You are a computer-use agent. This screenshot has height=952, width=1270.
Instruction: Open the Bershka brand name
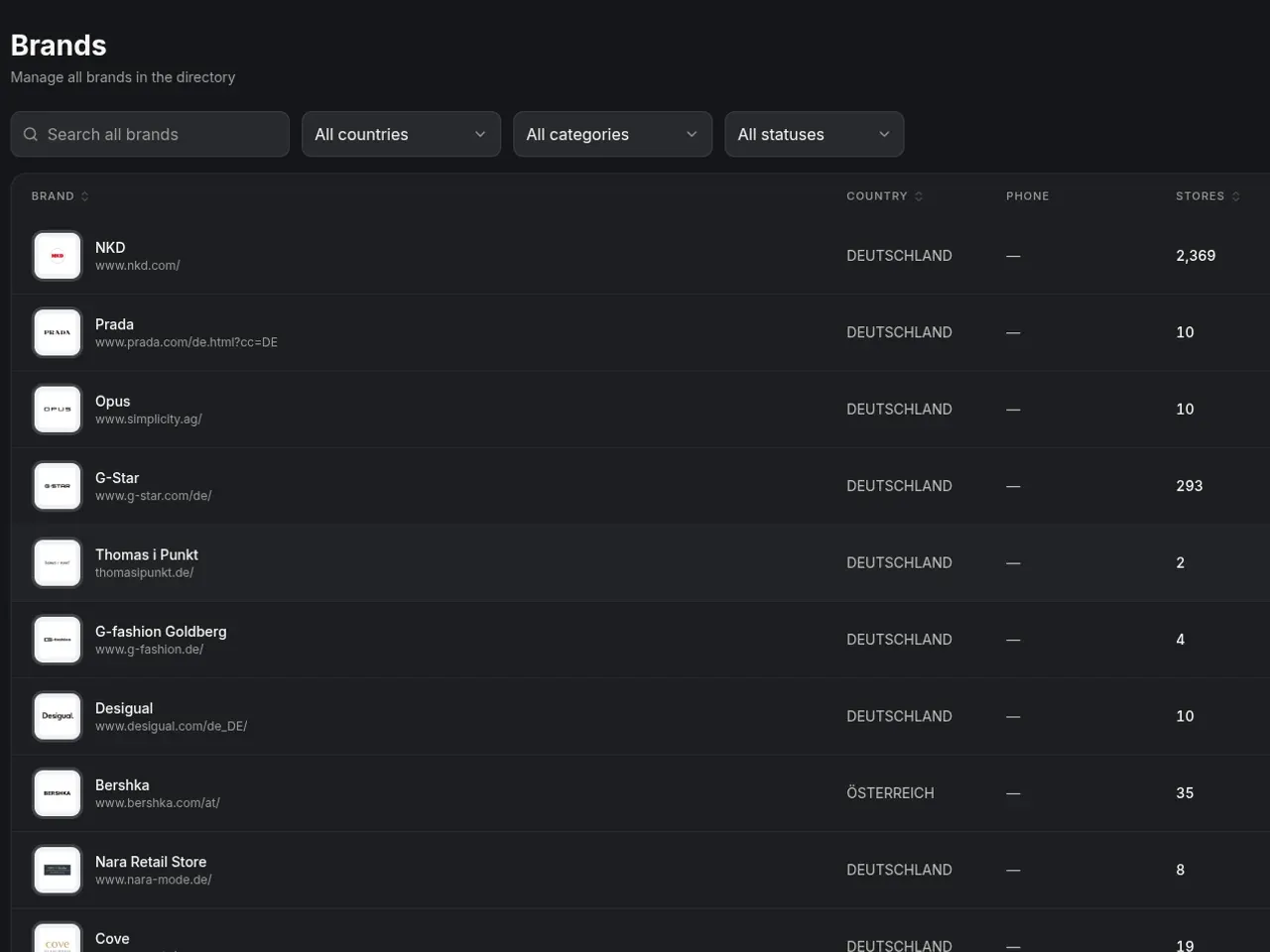click(x=122, y=784)
